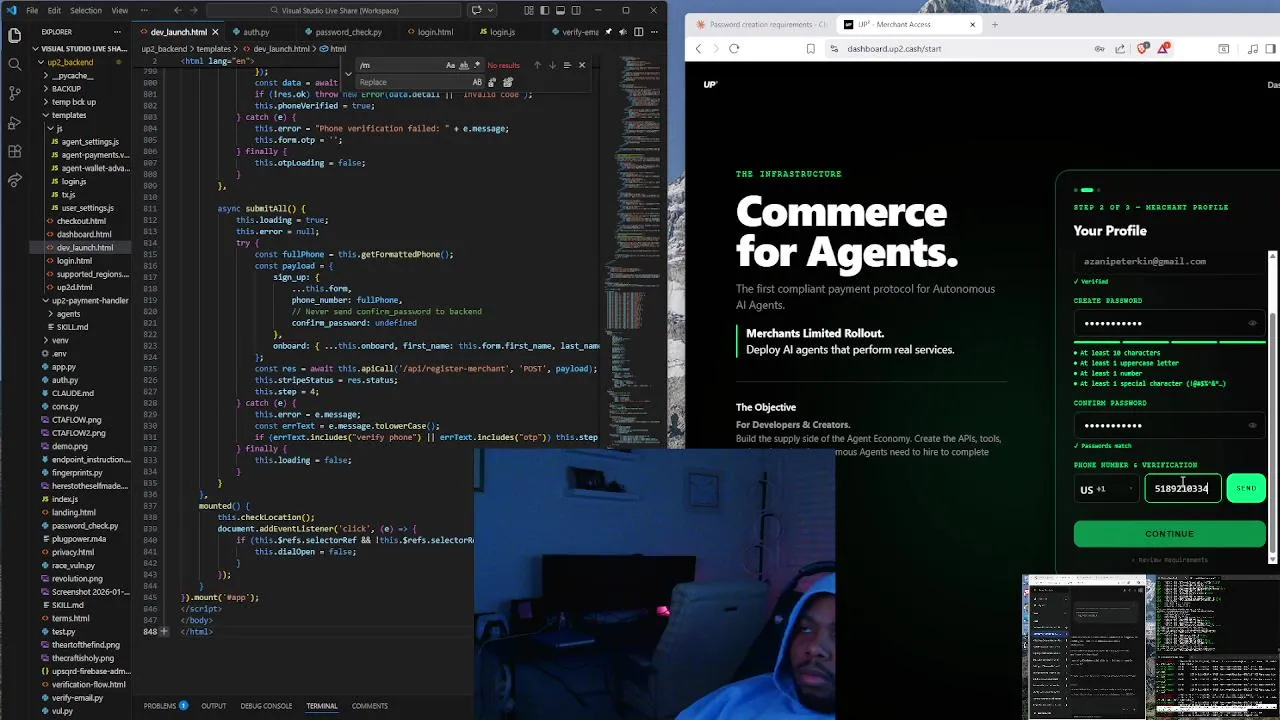This screenshot has width=1280, height=720.
Task: Switch to Password creation requirements browser tab
Action: pyautogui.click(x=761, y=24)
